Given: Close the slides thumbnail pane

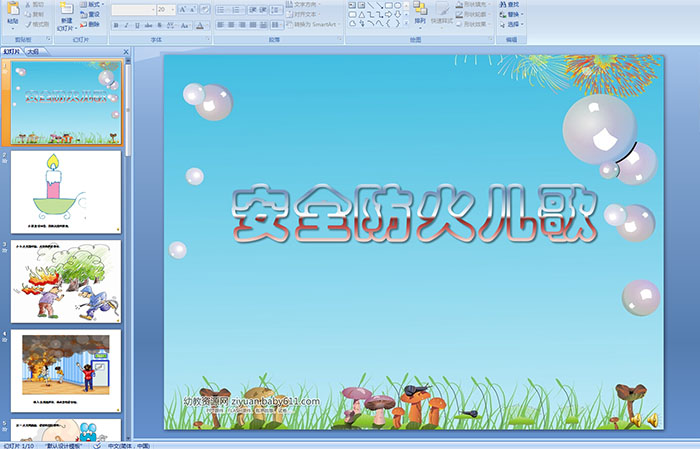Looking at the screenshot, I should click(126, 52).
